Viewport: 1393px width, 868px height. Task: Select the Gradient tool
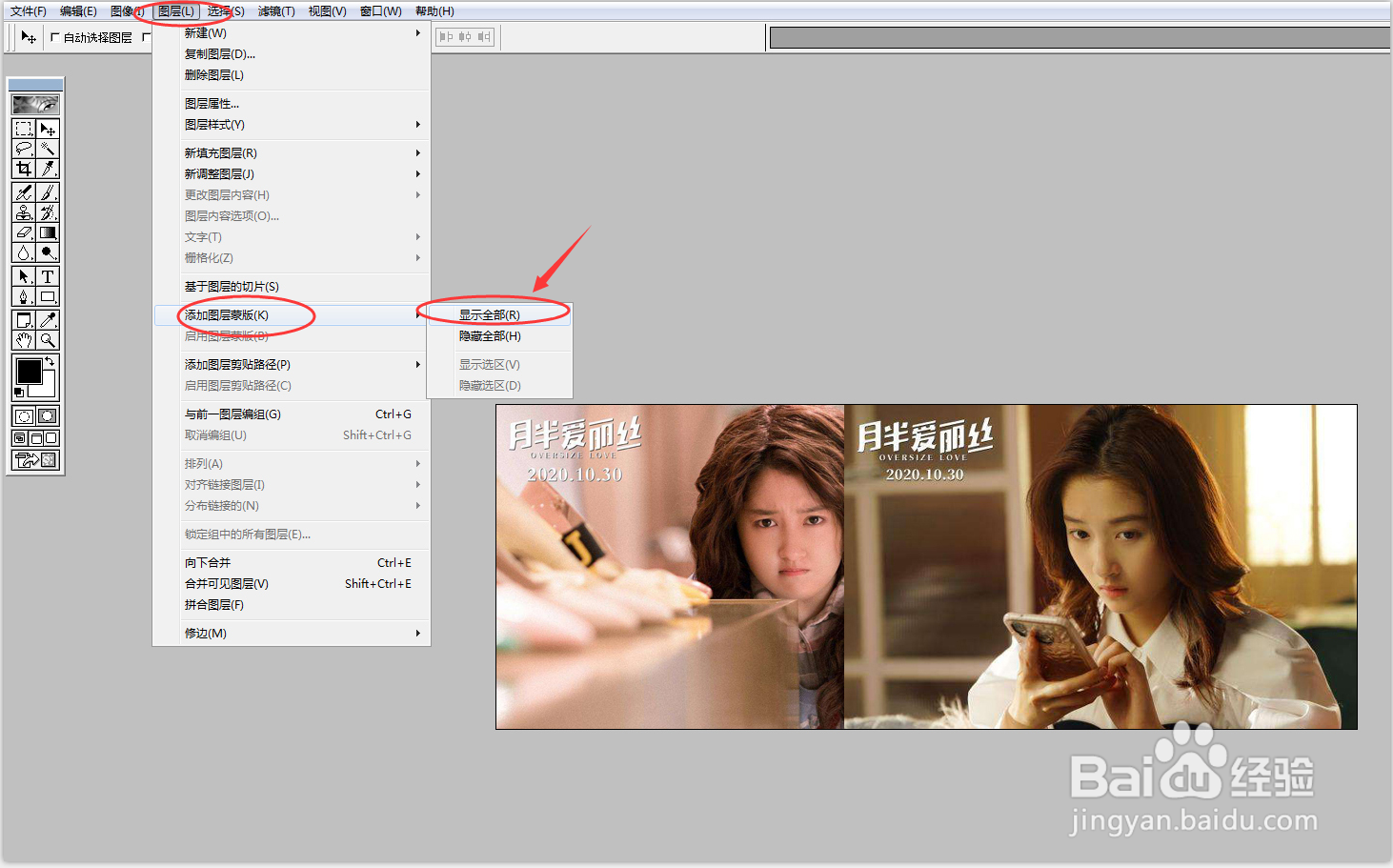[48, 232]
